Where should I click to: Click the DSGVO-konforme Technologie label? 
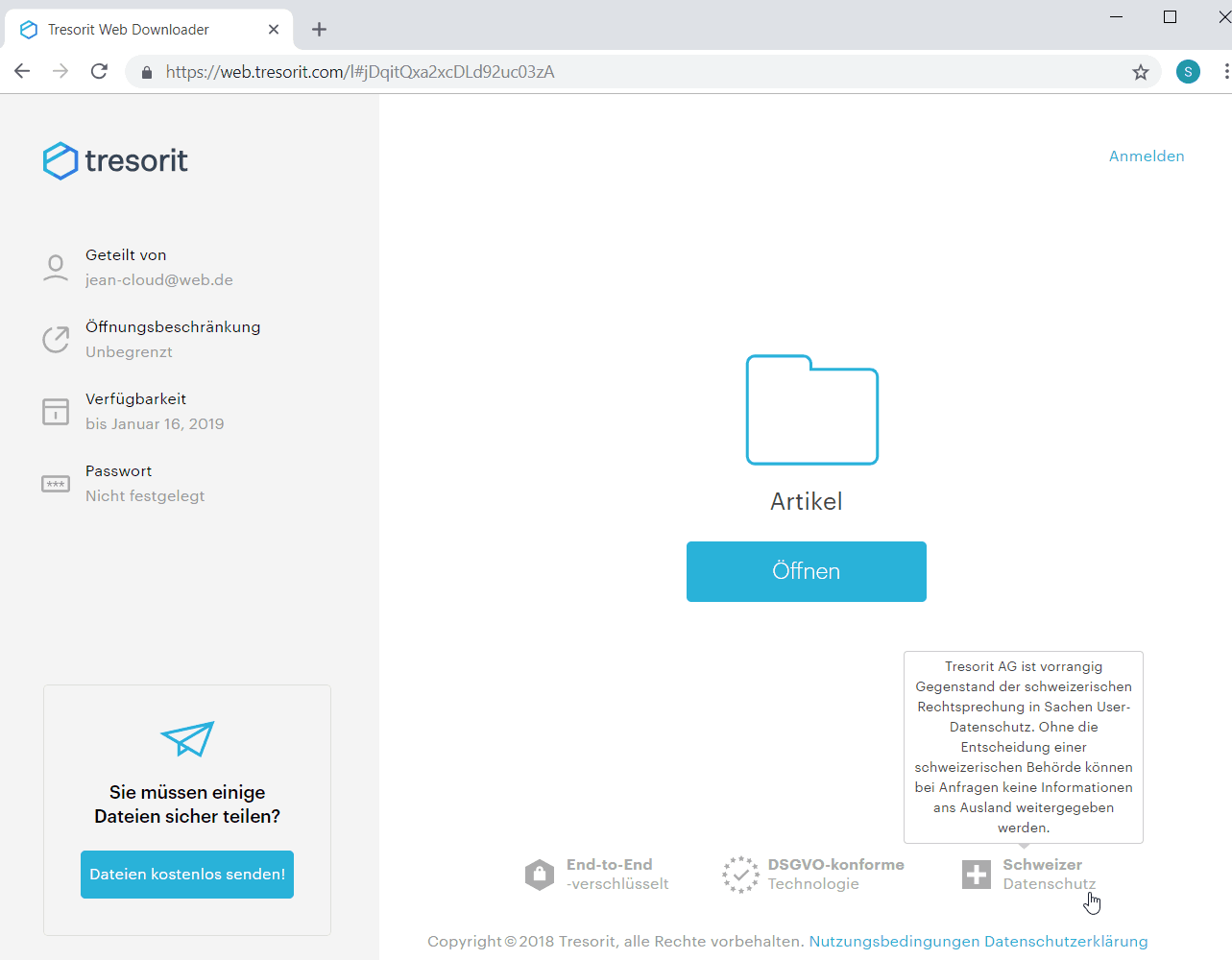tap(836, 875)
